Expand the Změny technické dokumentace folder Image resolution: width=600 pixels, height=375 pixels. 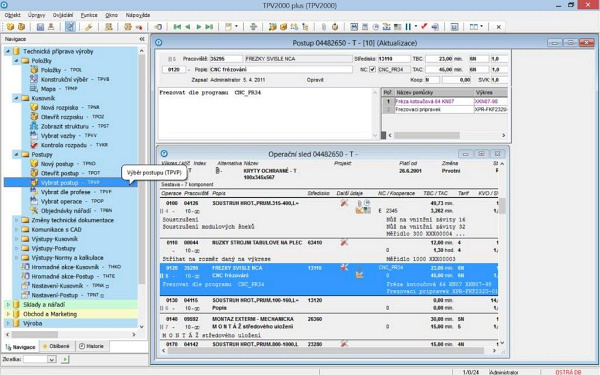[x=16, y=220]
